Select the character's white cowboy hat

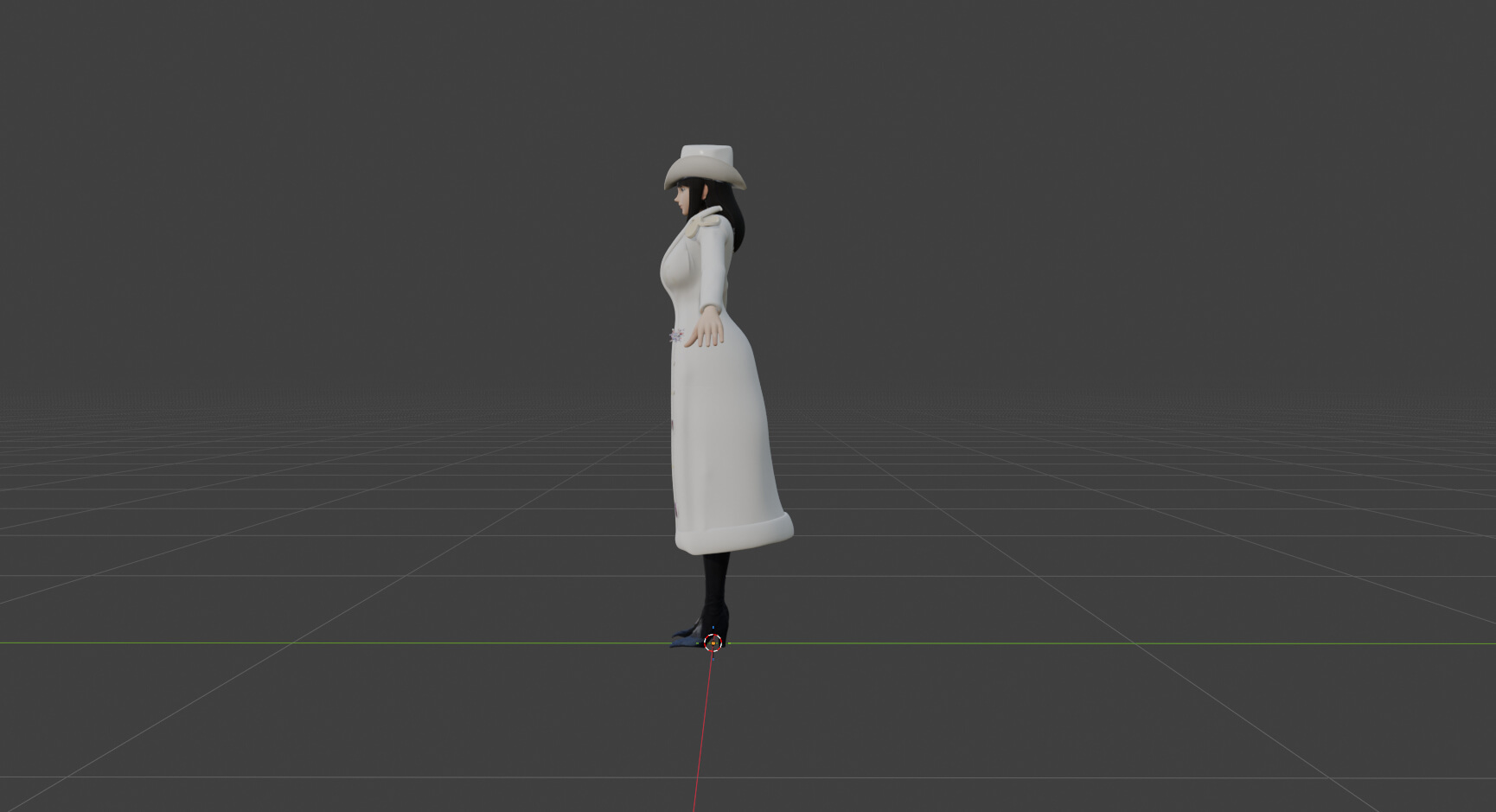click(x=704, y=167)
